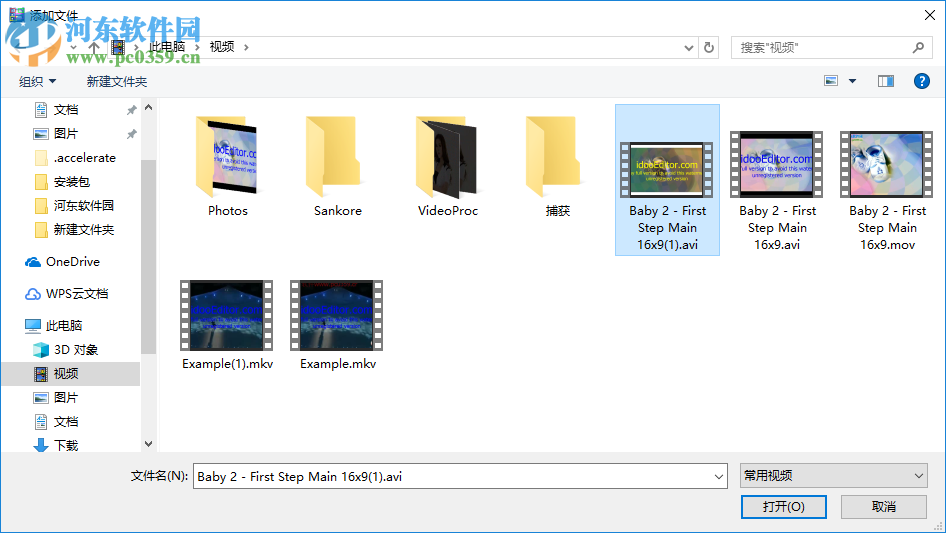Click 视频 in the address breadcrumb
The image size is (946, 533).
222,47
